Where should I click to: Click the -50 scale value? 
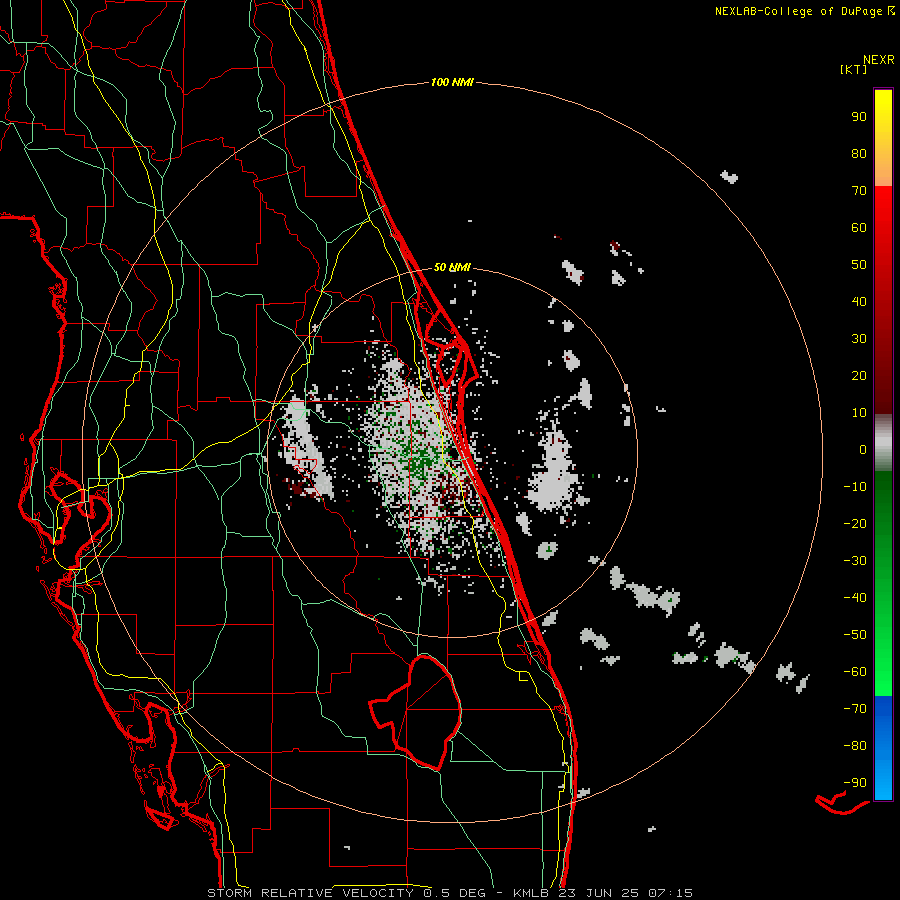855,635
